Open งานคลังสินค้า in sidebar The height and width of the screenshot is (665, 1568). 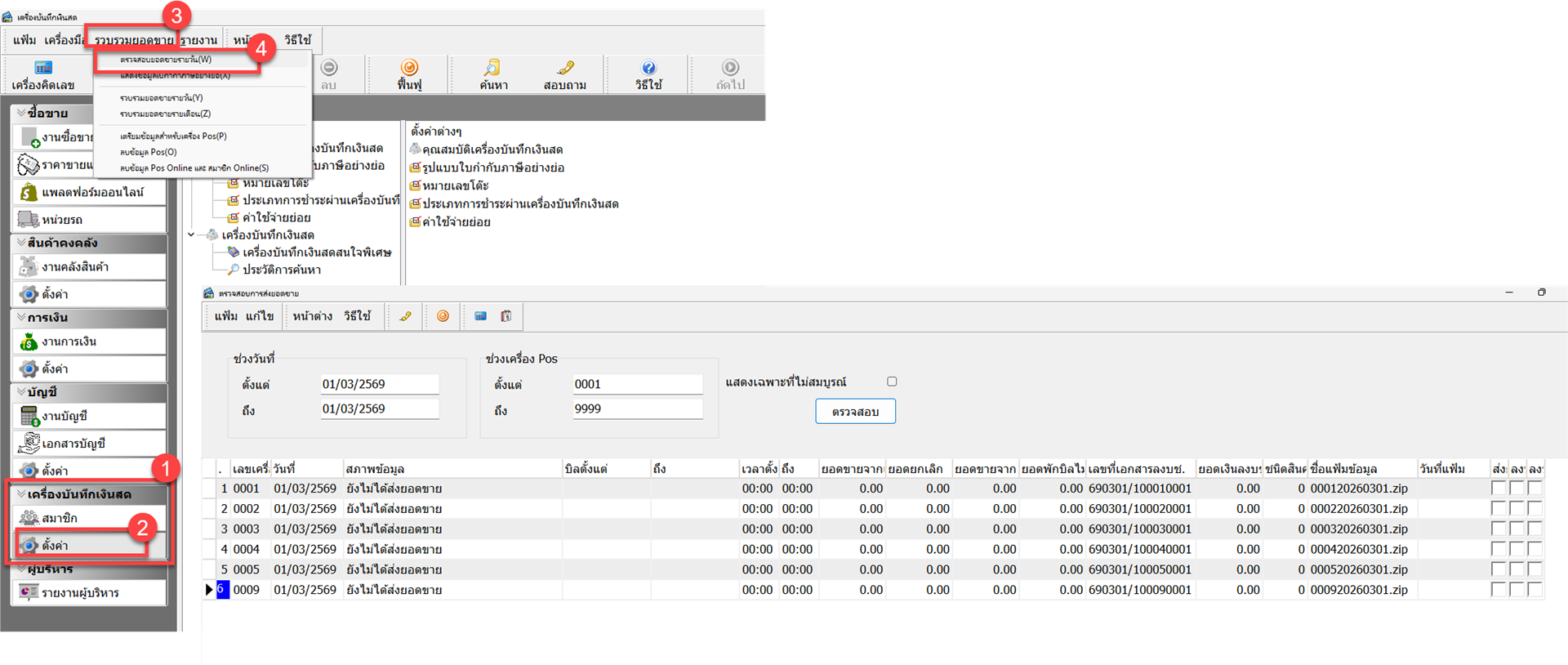(x=90, y=267)
